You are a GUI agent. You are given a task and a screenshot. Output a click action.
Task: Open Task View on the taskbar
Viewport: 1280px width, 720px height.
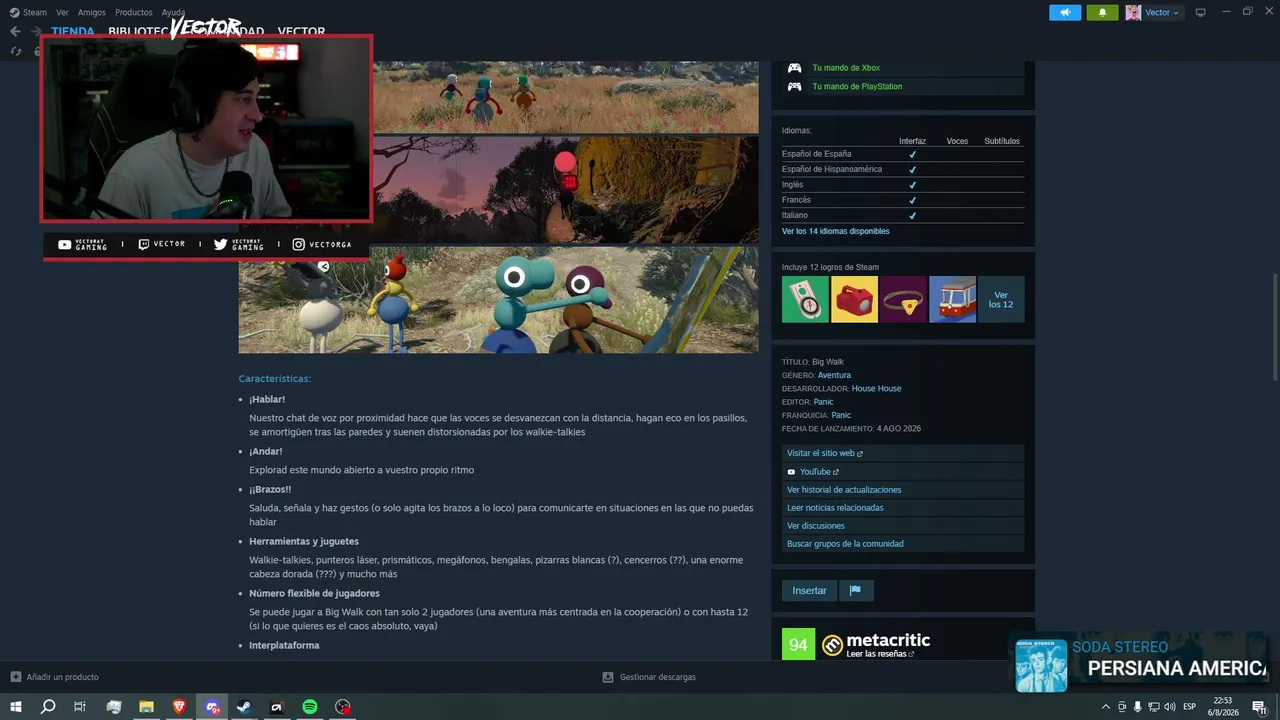80,707
